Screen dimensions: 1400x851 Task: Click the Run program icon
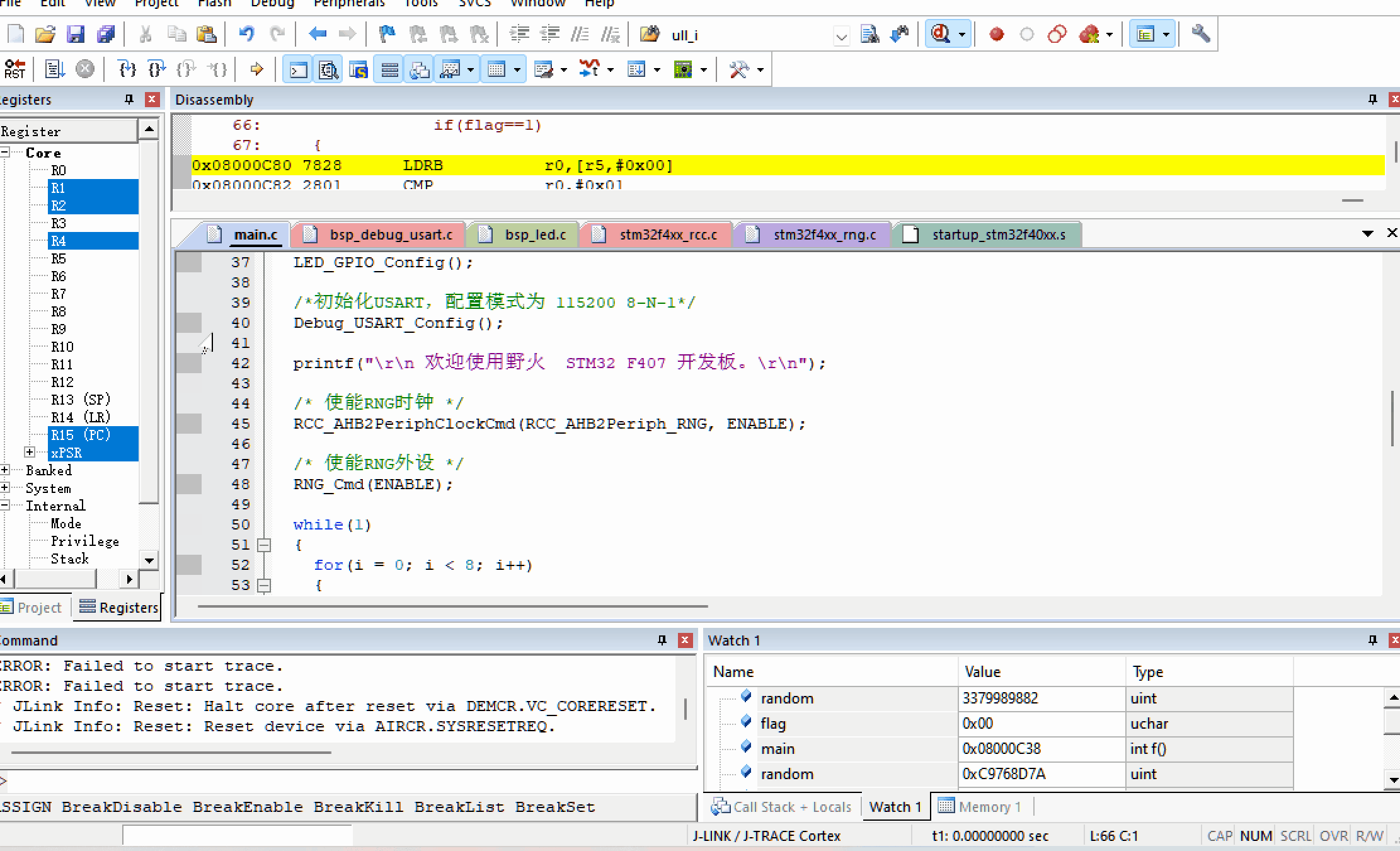click(x=54, y=69)
